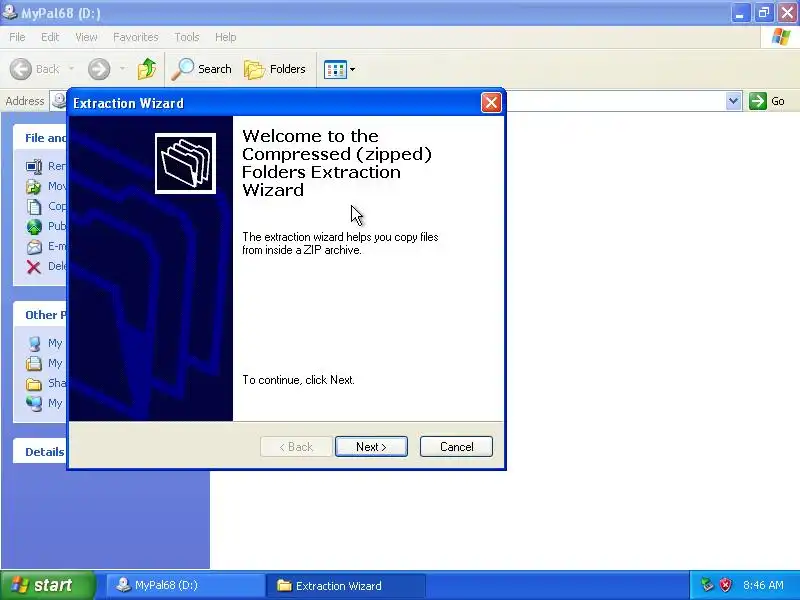The image size is (800, 600).
Task: Click the Forward navigation arrow in toolbar
Action: (98, 69)
